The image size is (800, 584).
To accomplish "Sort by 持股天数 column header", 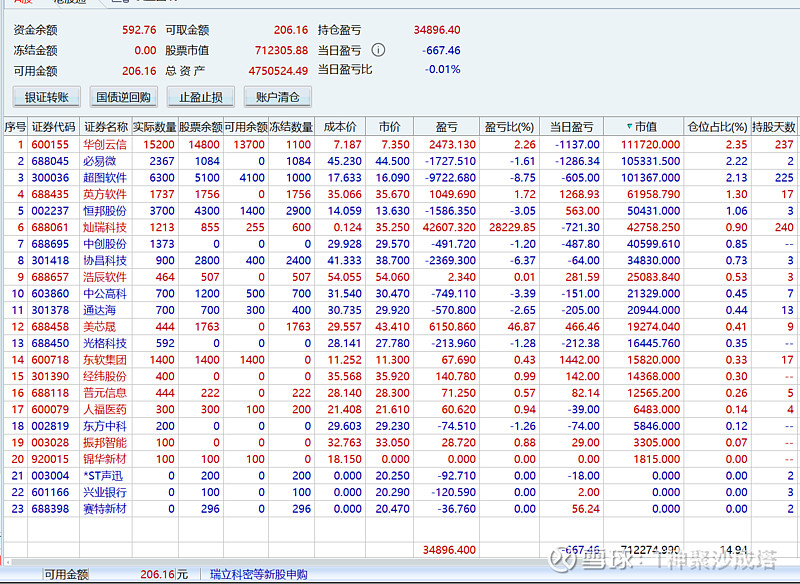I will pos(773,126).
